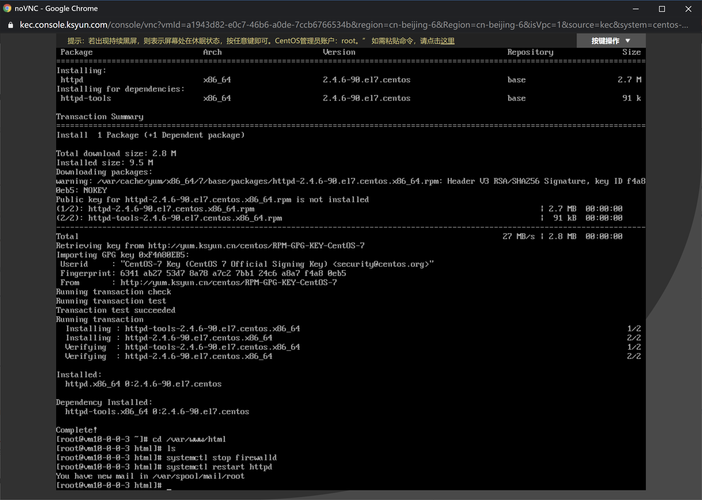Click the 'cd /var/www/html' command line
Viewport: 702px width, 500px height.
141,439
